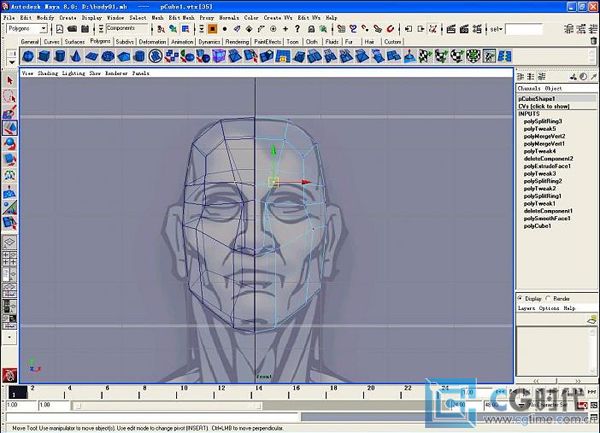Select the Render radio button in layer editor
The width and height of the screenshot is (600, 433).
(x=548, y=298)
